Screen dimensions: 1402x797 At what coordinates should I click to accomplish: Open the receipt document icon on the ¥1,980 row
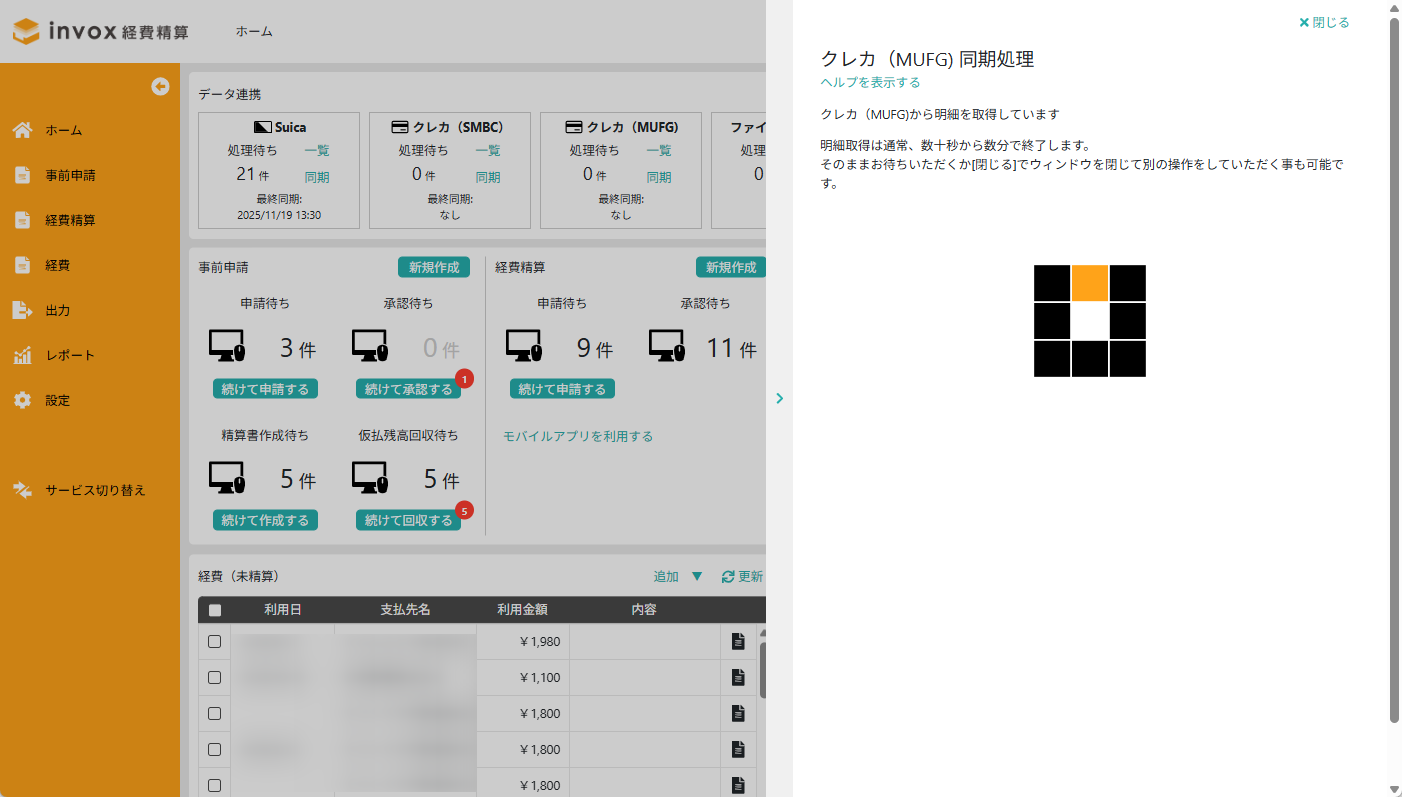[738, 641]
